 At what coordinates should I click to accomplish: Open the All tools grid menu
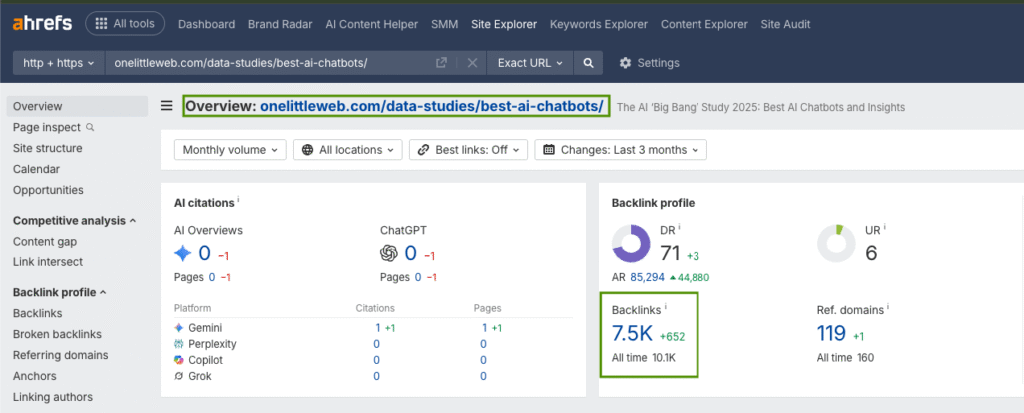tap(125, 24)
